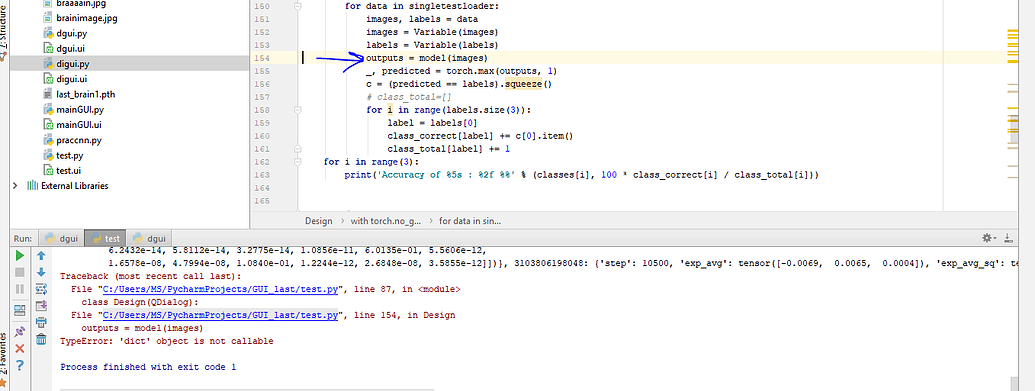
Task: Click the commented '# class_total=[]' line
Action: [409, 97]
